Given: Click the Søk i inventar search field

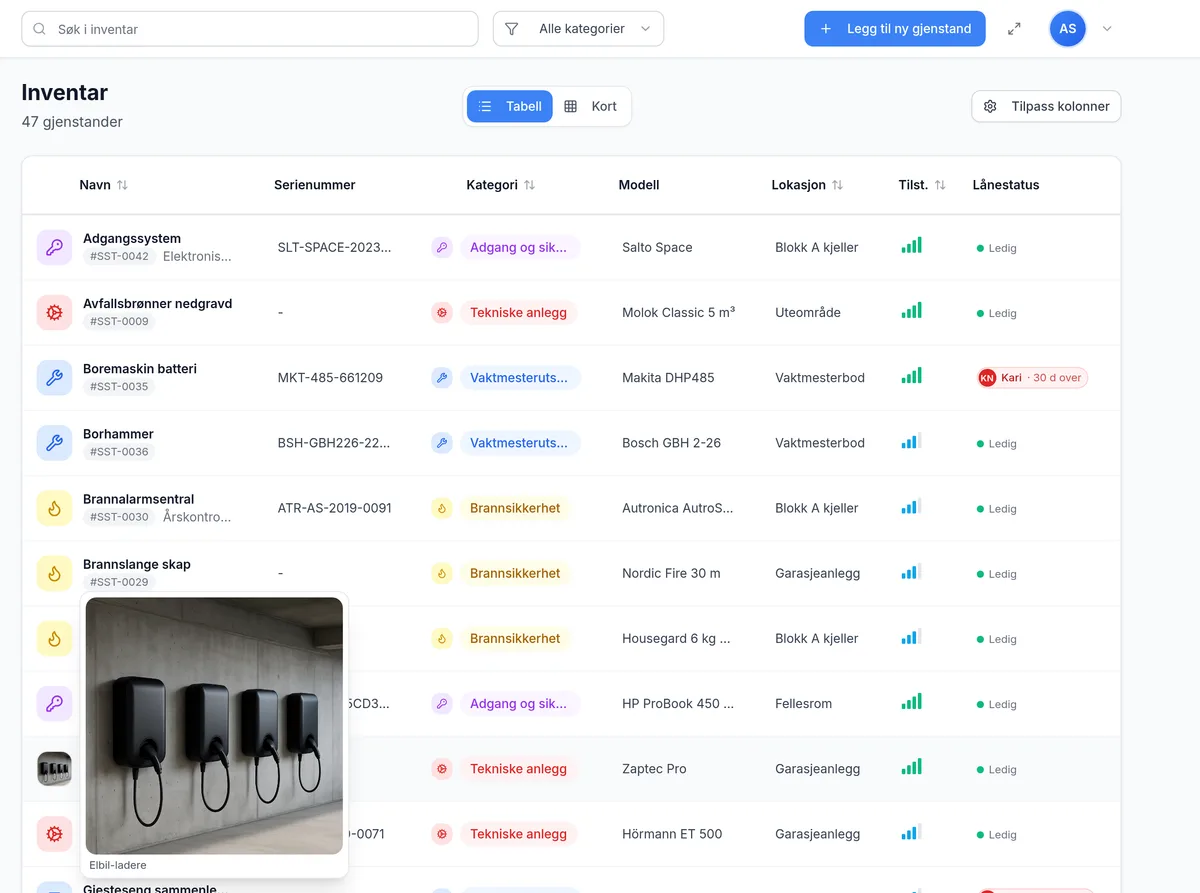Looking at the screenshot, I should 250,29.
